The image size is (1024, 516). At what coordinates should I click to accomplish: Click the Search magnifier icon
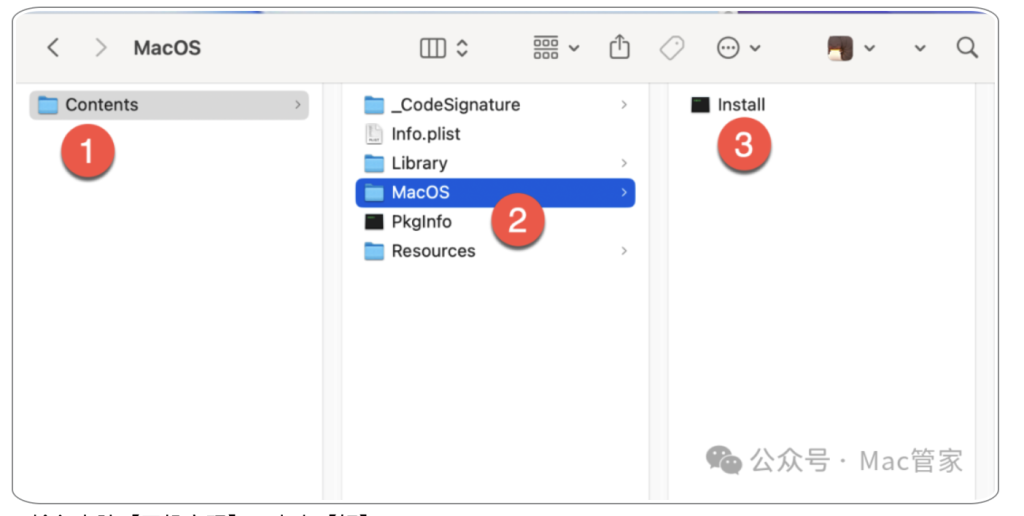(967, 47)
